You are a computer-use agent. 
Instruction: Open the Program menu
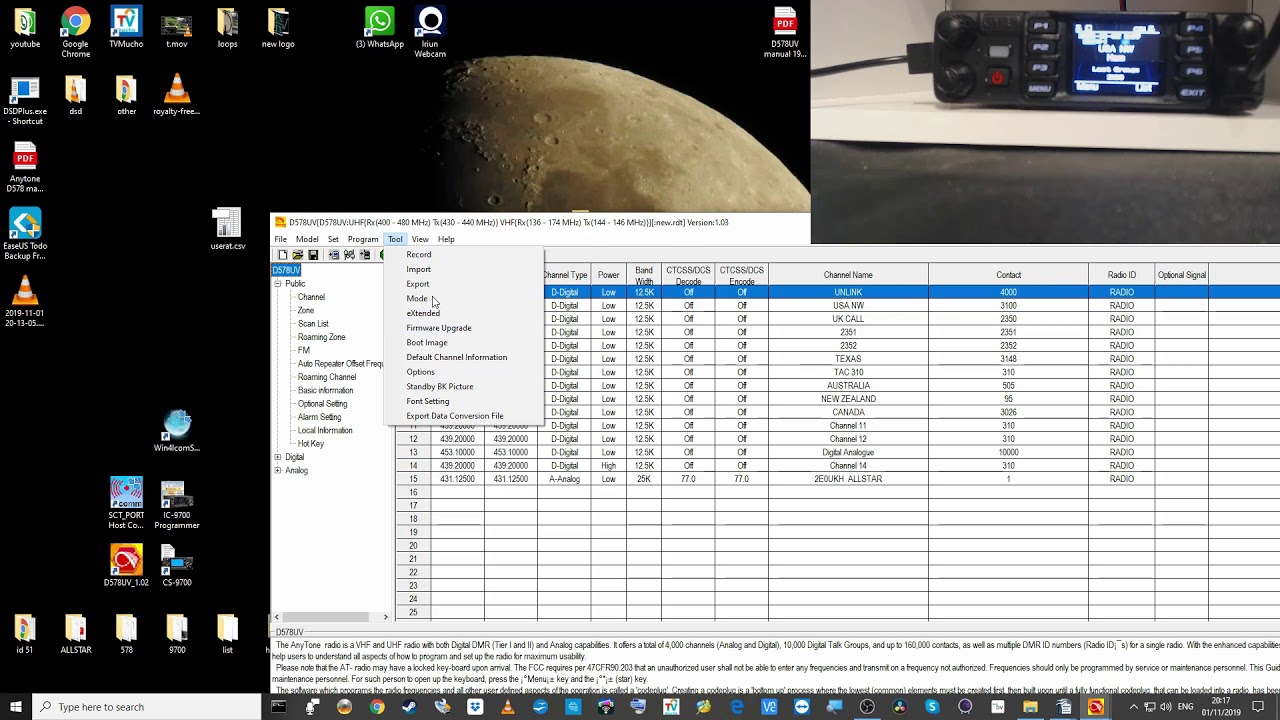click(363, 239)
